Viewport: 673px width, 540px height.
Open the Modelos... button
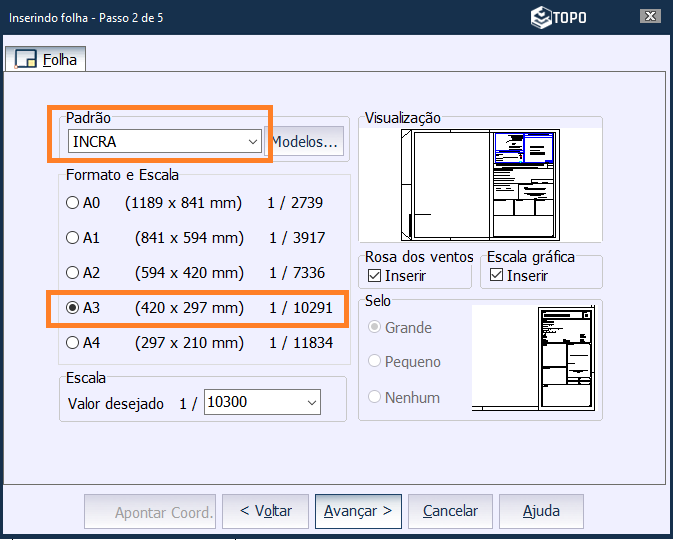[304, 142]
